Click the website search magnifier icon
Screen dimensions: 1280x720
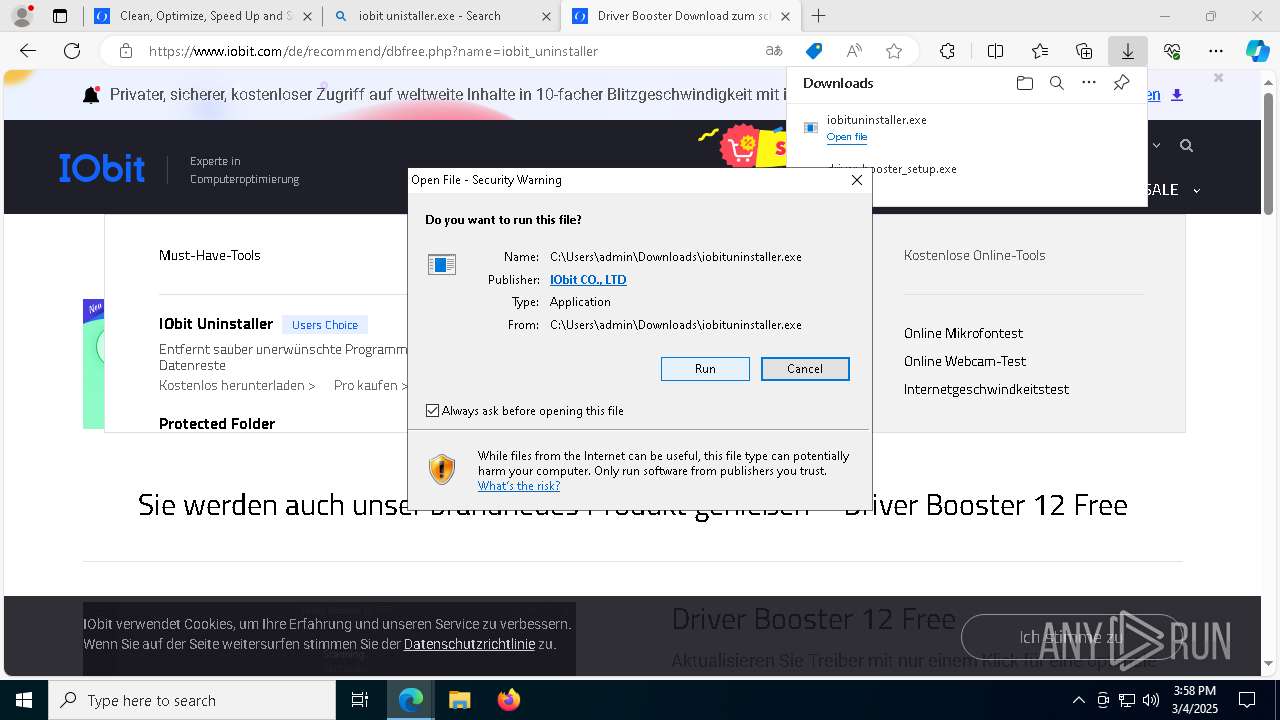point(1186,146)
